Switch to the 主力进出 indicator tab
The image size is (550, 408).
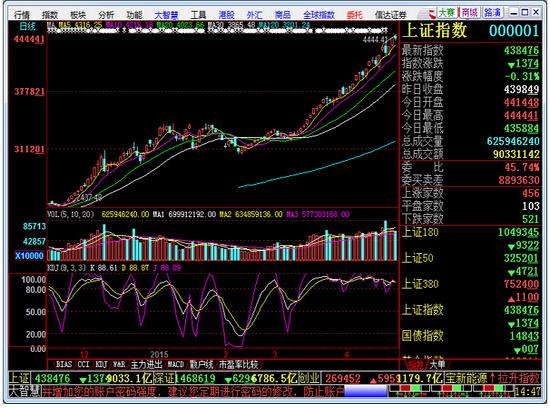[x=146, y=364]
